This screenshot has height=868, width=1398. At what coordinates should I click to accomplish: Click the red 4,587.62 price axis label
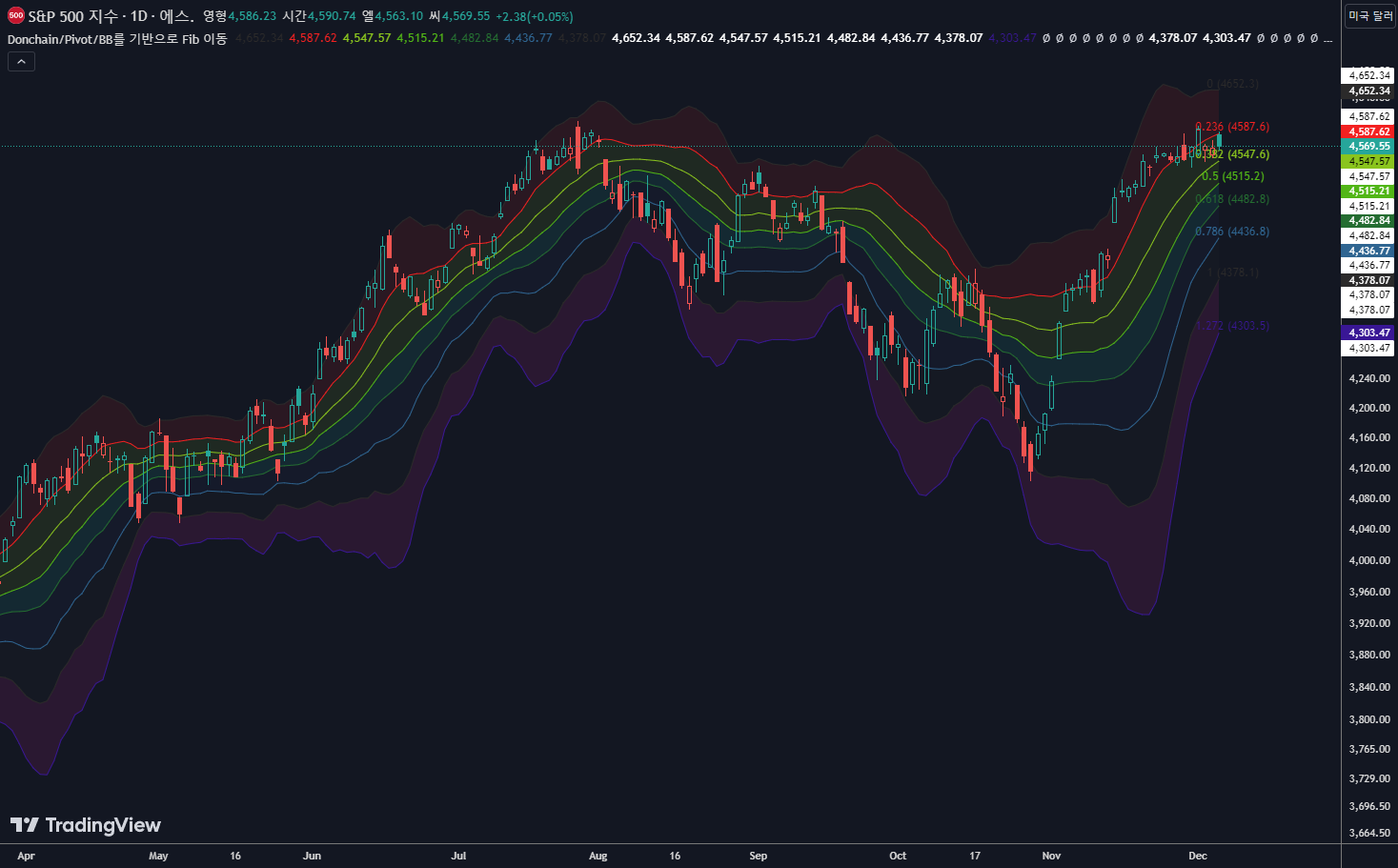(x=1369, y=131)
